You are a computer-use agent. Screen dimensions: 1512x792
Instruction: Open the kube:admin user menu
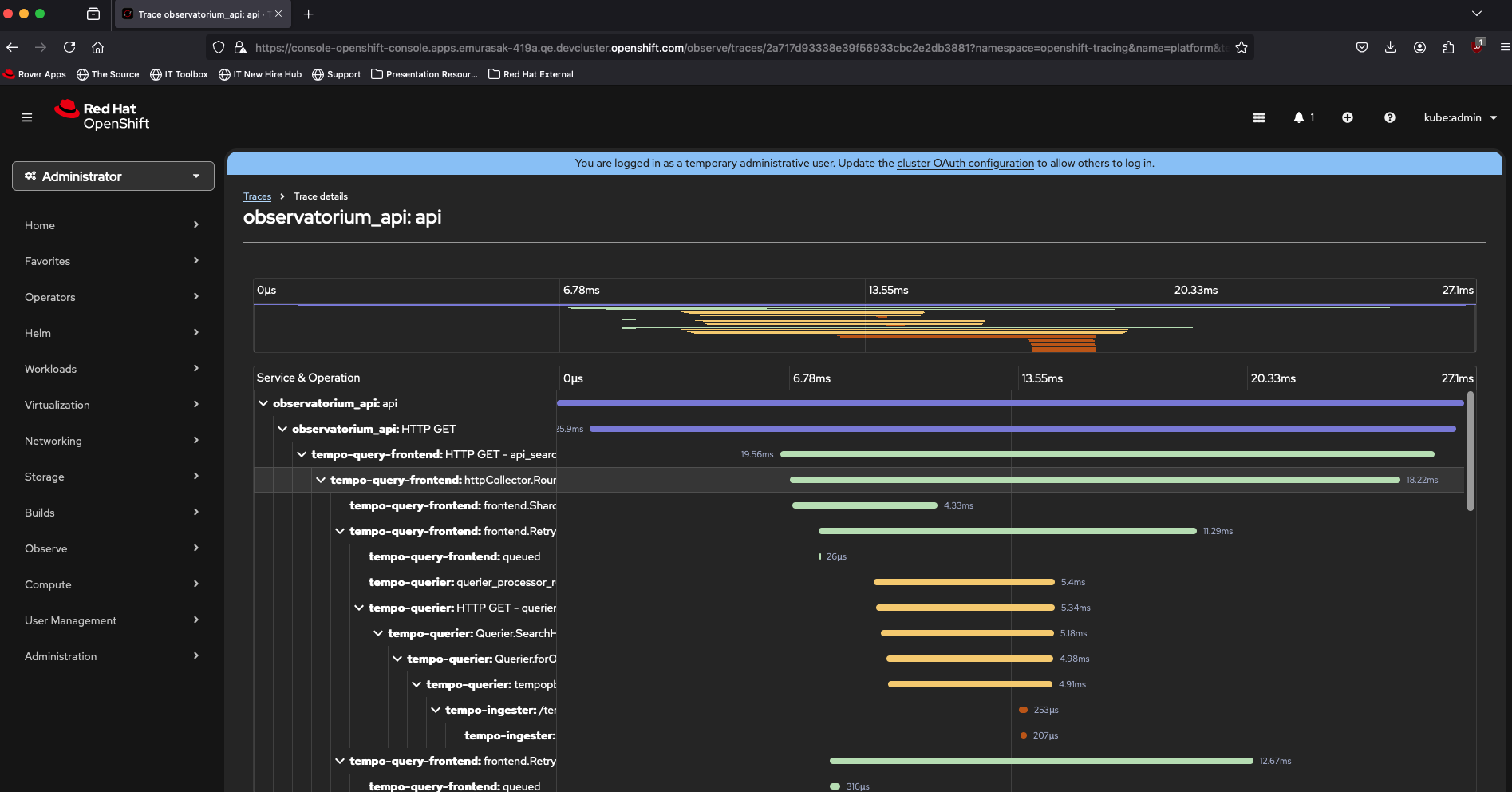(x=1460, y=117)
